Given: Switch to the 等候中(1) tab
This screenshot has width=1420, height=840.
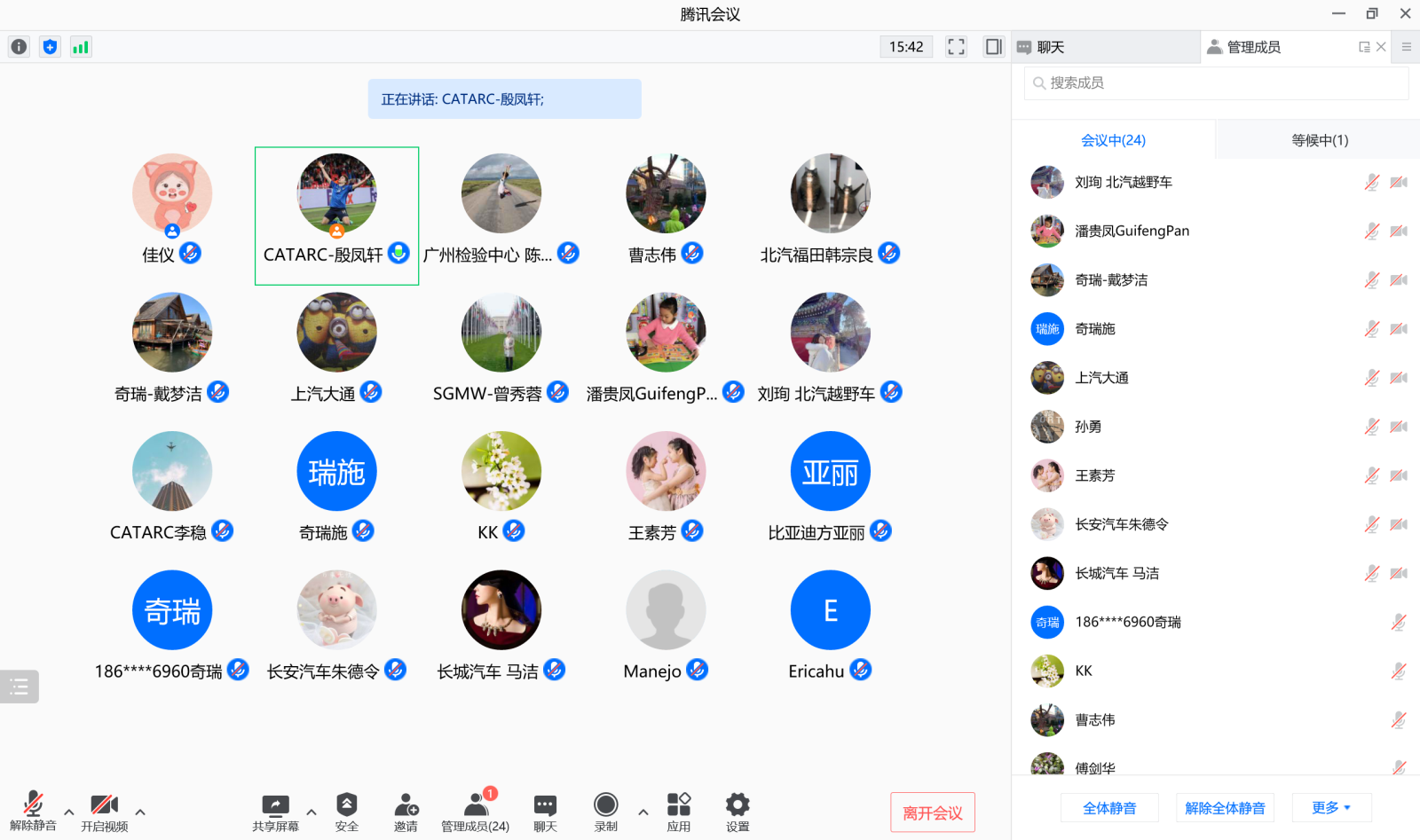Looking at the screenshot, I should point(1319,140).
